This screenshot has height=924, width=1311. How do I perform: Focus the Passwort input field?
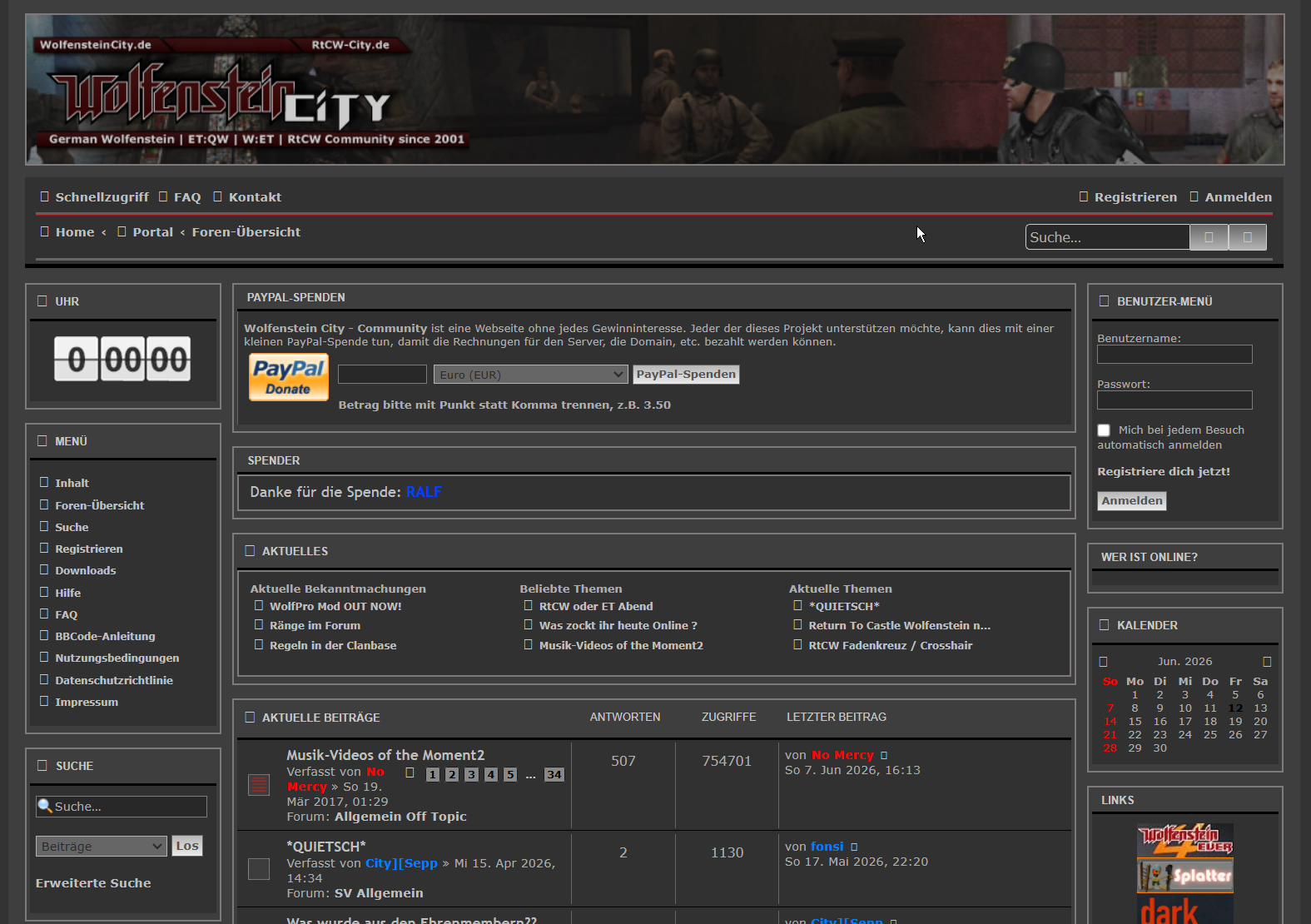(1174, 400)
